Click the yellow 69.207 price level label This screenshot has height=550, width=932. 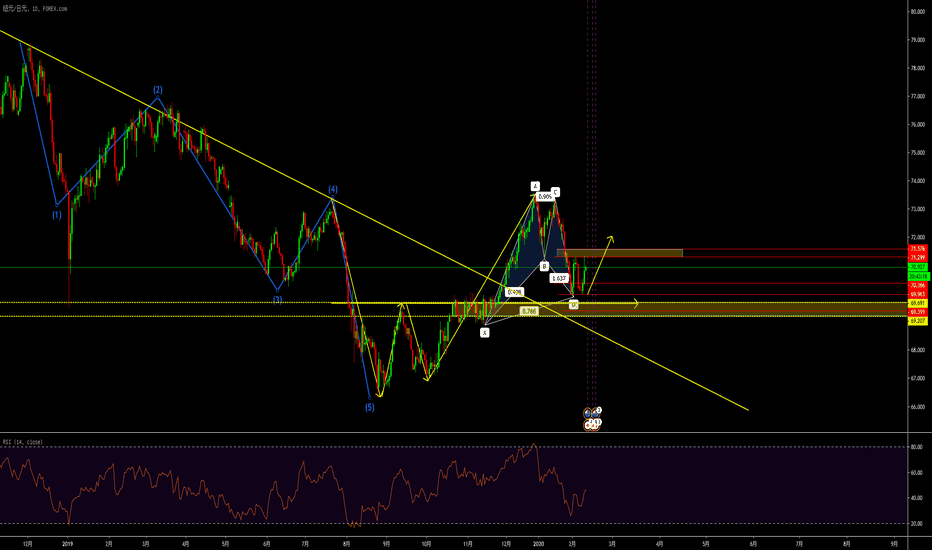coord(917,321)
